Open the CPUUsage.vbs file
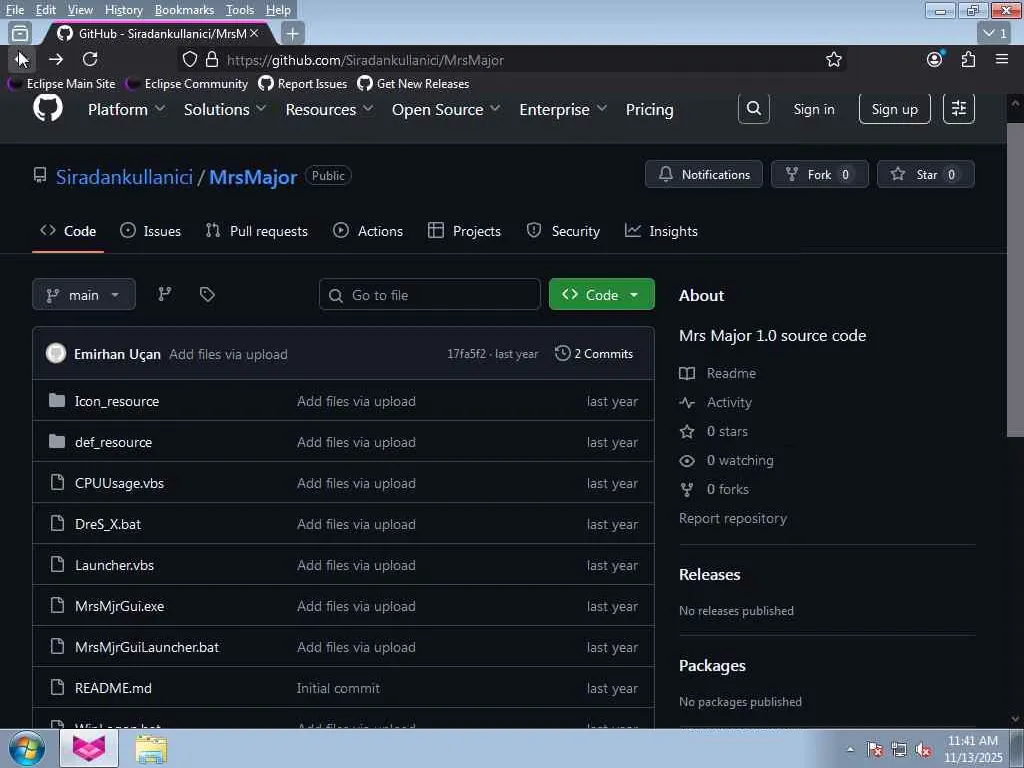 click(120, 483)
